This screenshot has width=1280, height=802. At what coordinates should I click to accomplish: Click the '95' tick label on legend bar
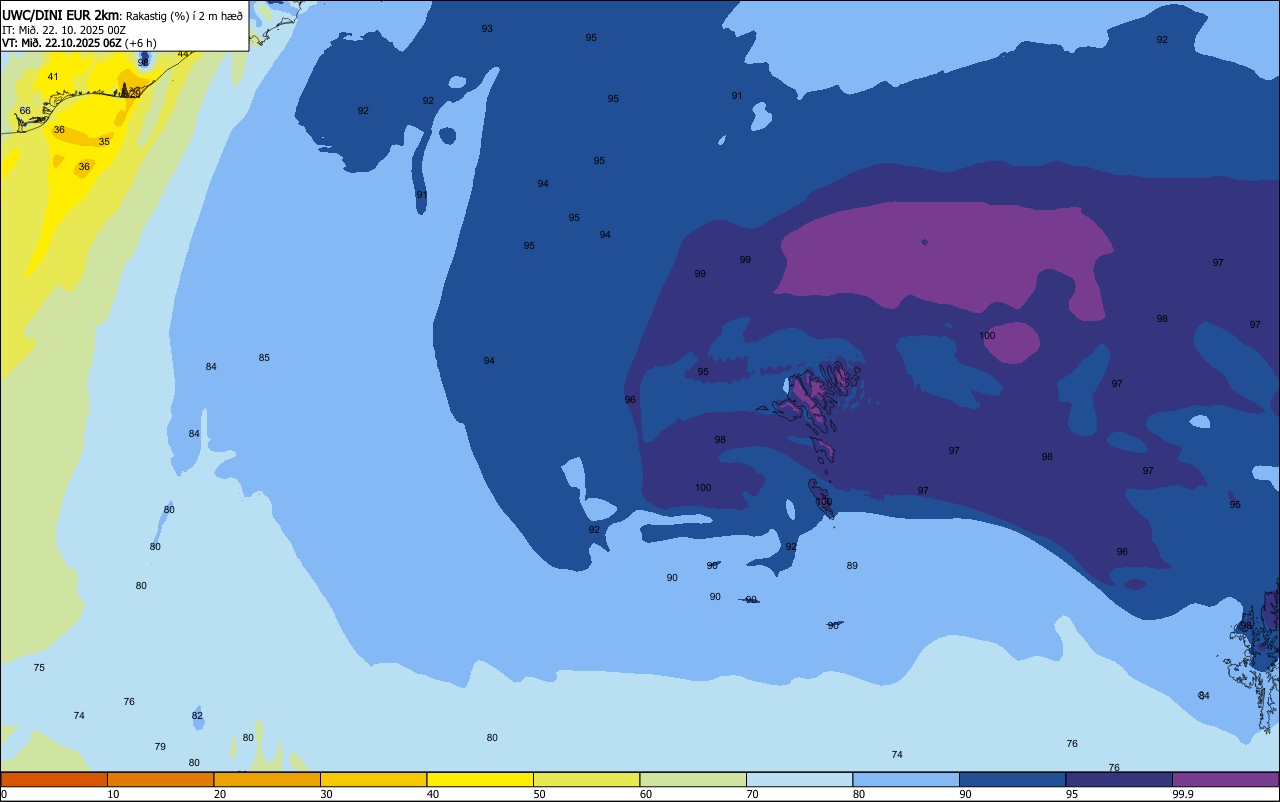1072,794
